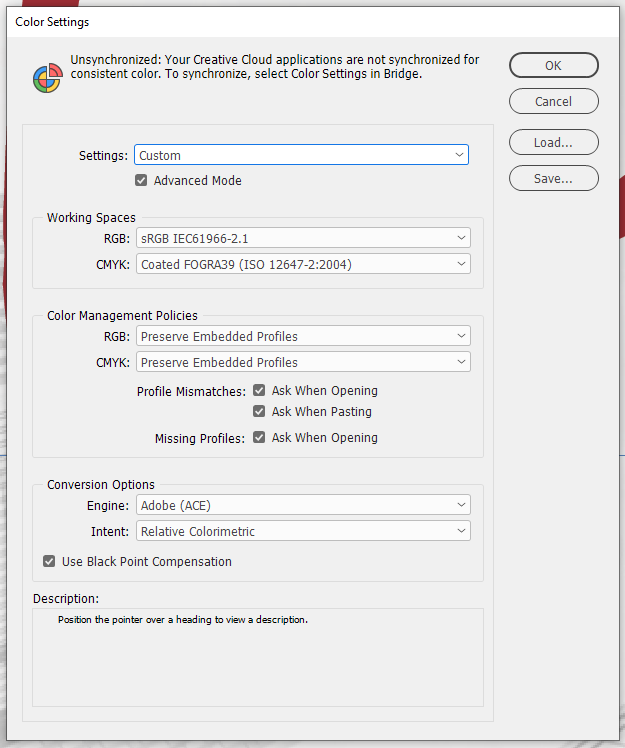The height and width of the screenshot is (748, 625).
Task: Toggle Profile Mismatches Ask When Opening checkbox
Action: [259, 390]
